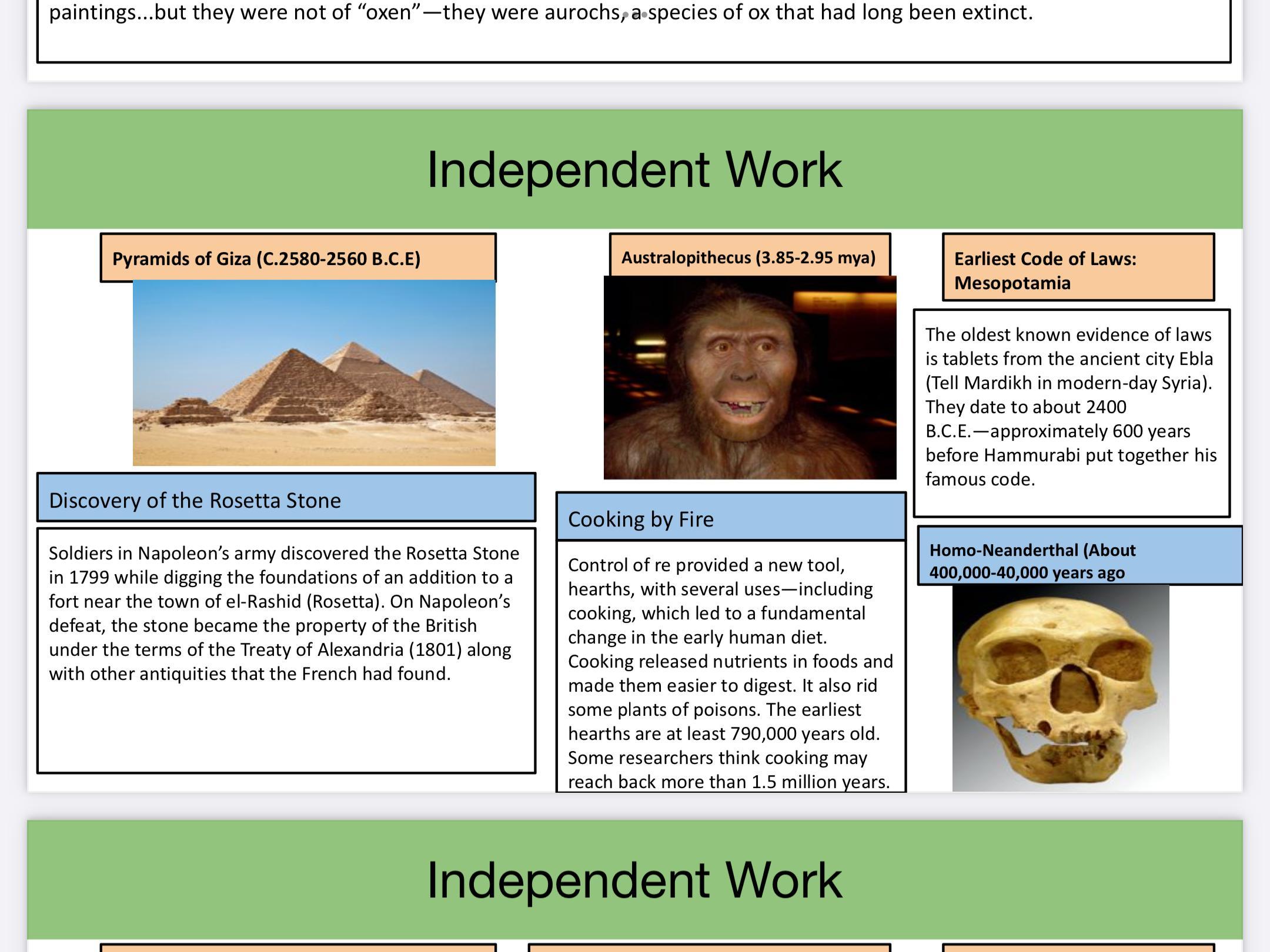This screenshot has width=1270, height=952.
Task: Select the Australopithecus face image
Action: (750, 377)
